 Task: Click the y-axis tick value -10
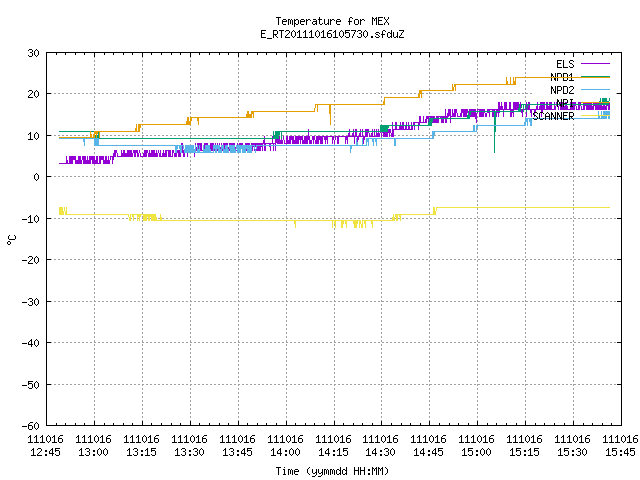31,219
